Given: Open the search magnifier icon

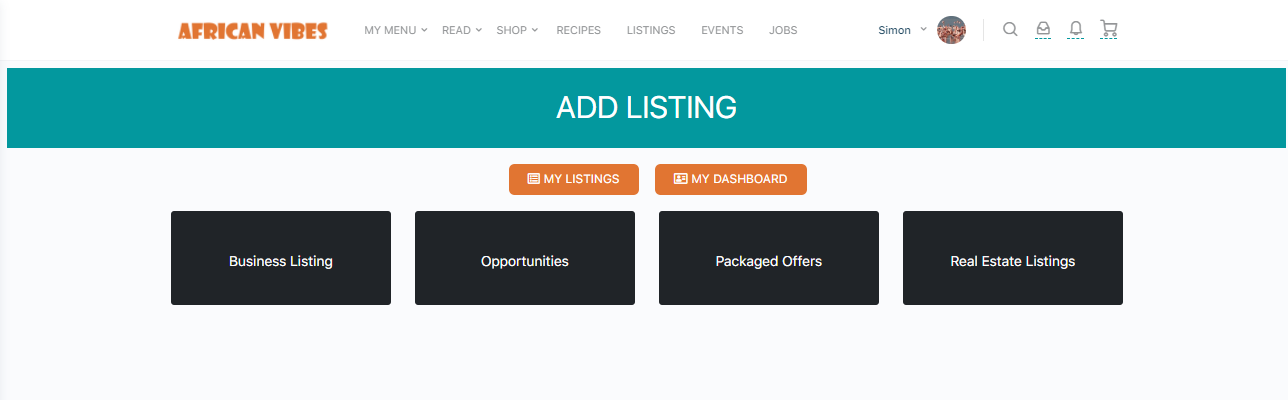Looking at the screenshot, I should pos(1010,29).
